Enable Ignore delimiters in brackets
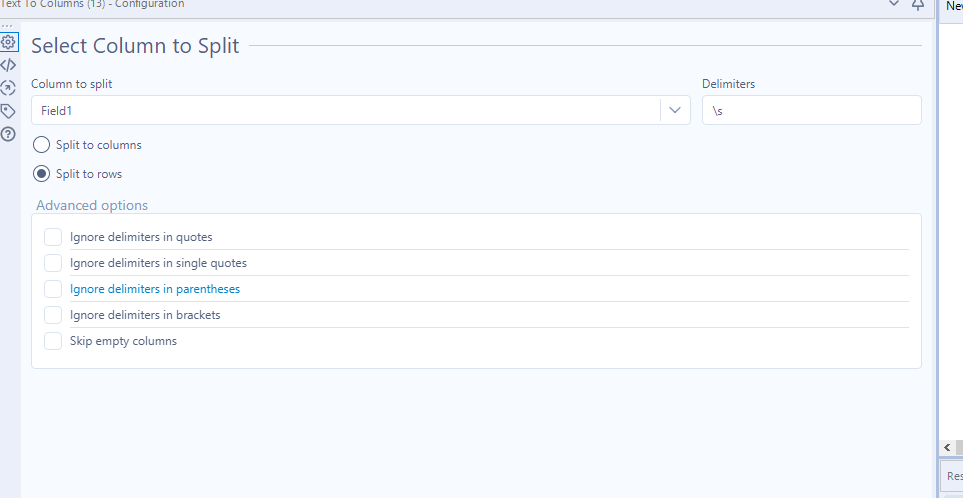The image size is (963, 498). click(53, 315)
